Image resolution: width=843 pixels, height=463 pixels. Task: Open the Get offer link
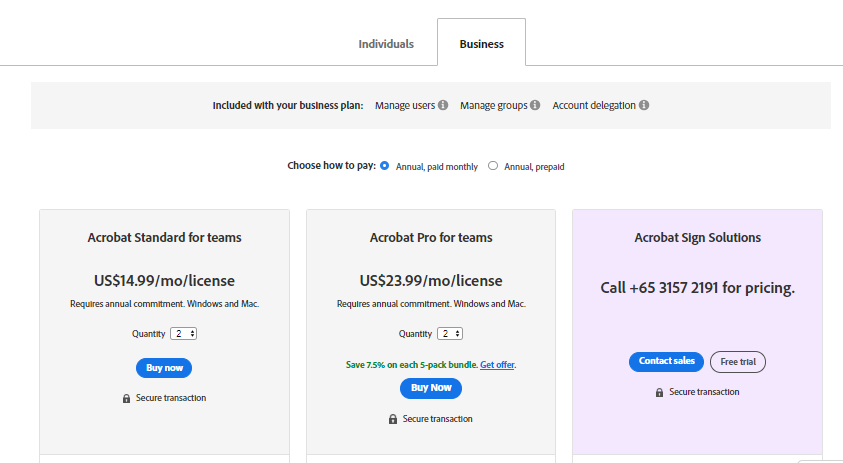point(498,365)
